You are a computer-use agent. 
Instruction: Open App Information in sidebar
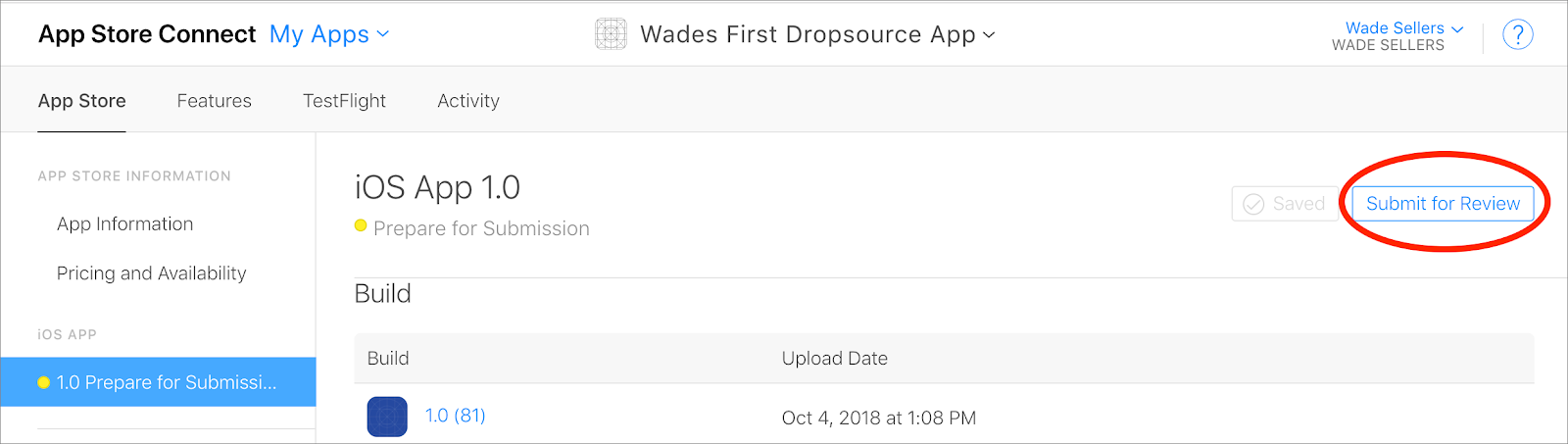tap(124, 224)
